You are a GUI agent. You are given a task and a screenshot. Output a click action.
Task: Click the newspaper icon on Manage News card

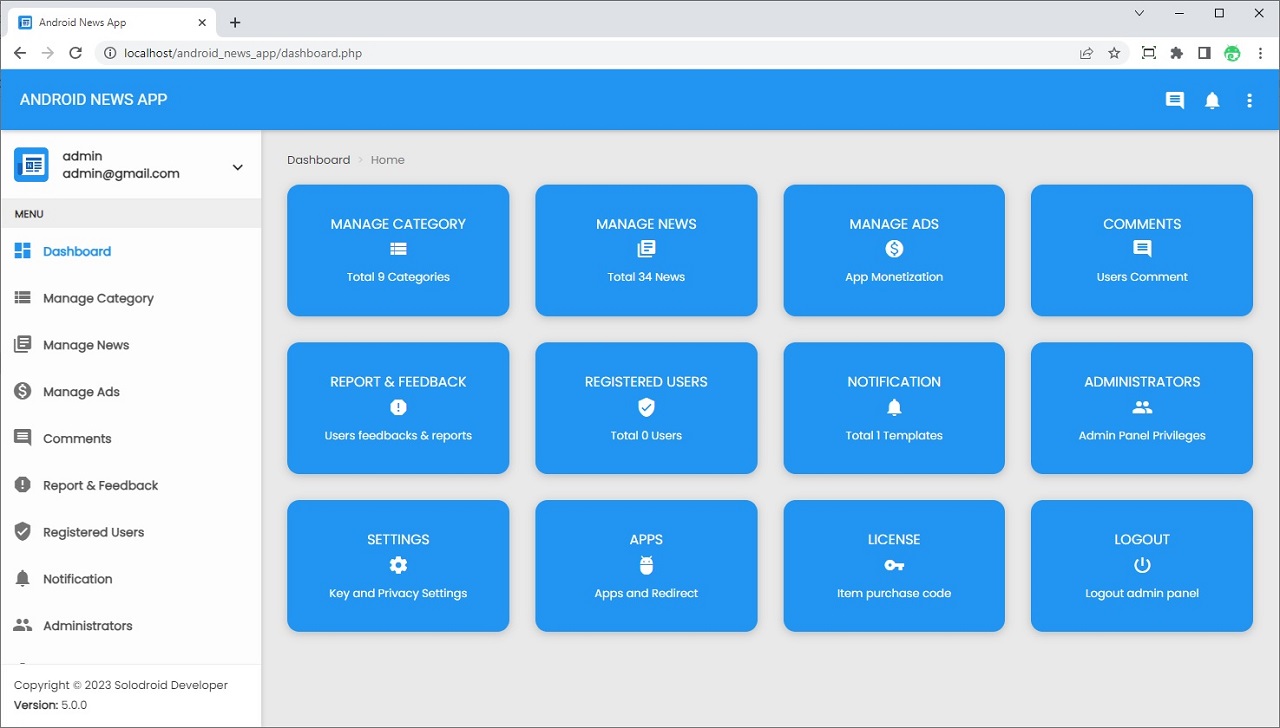click(x=646, y=249)
